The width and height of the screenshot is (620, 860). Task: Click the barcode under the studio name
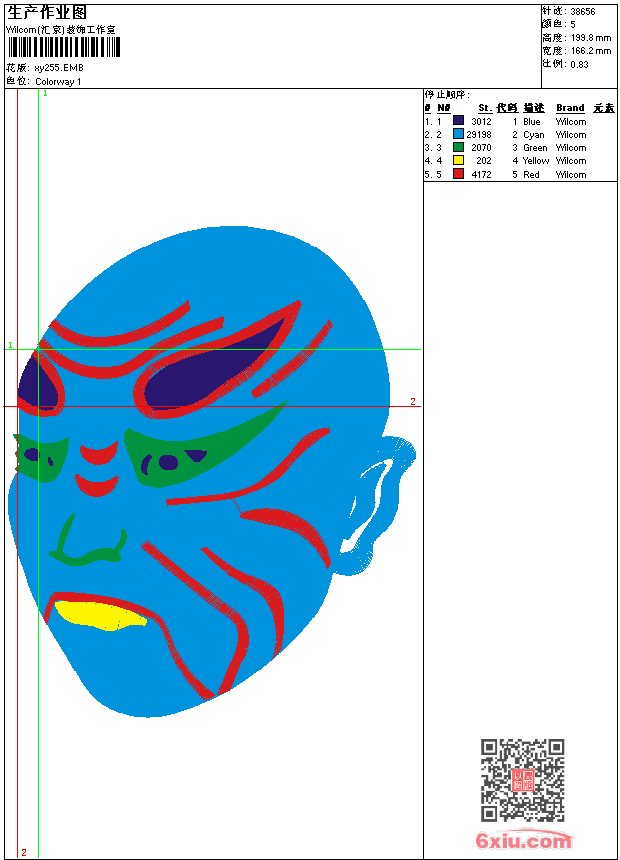(64, 47)
